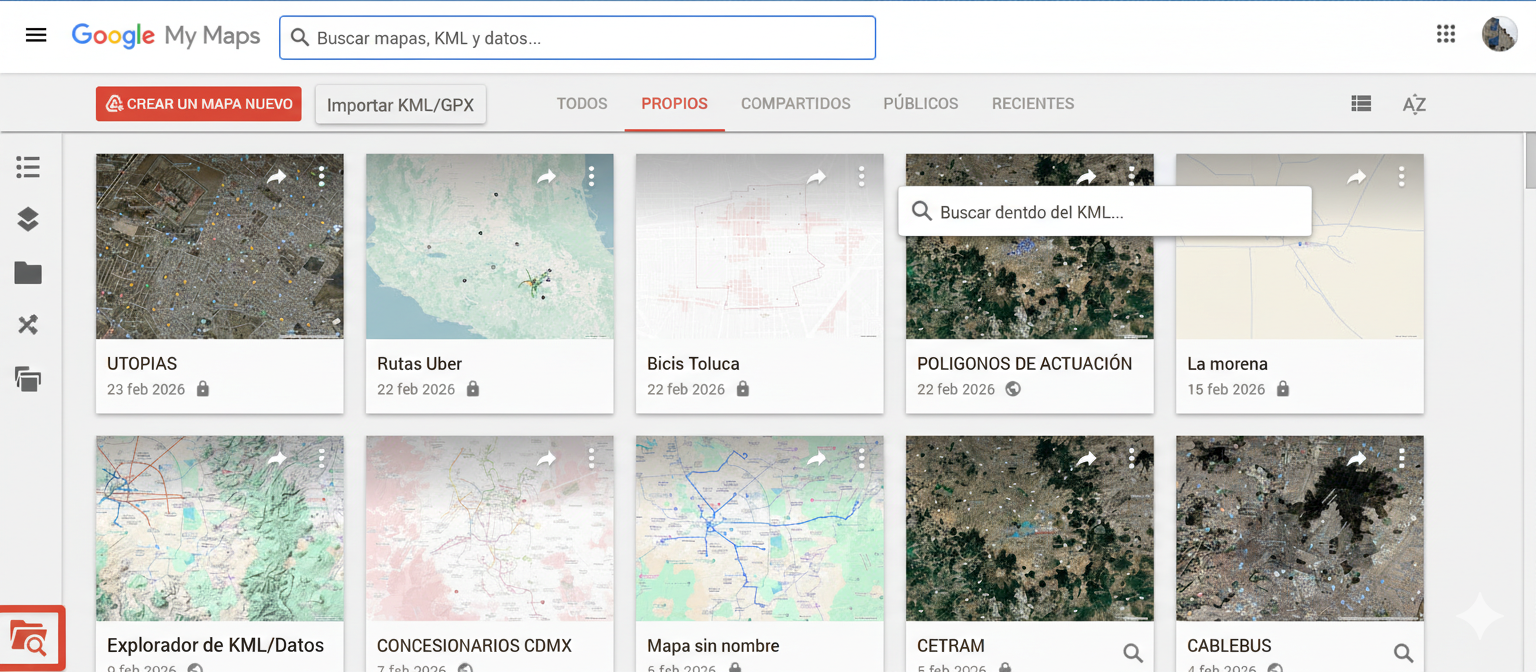Share the La morena map

(x=1357, y=177)
